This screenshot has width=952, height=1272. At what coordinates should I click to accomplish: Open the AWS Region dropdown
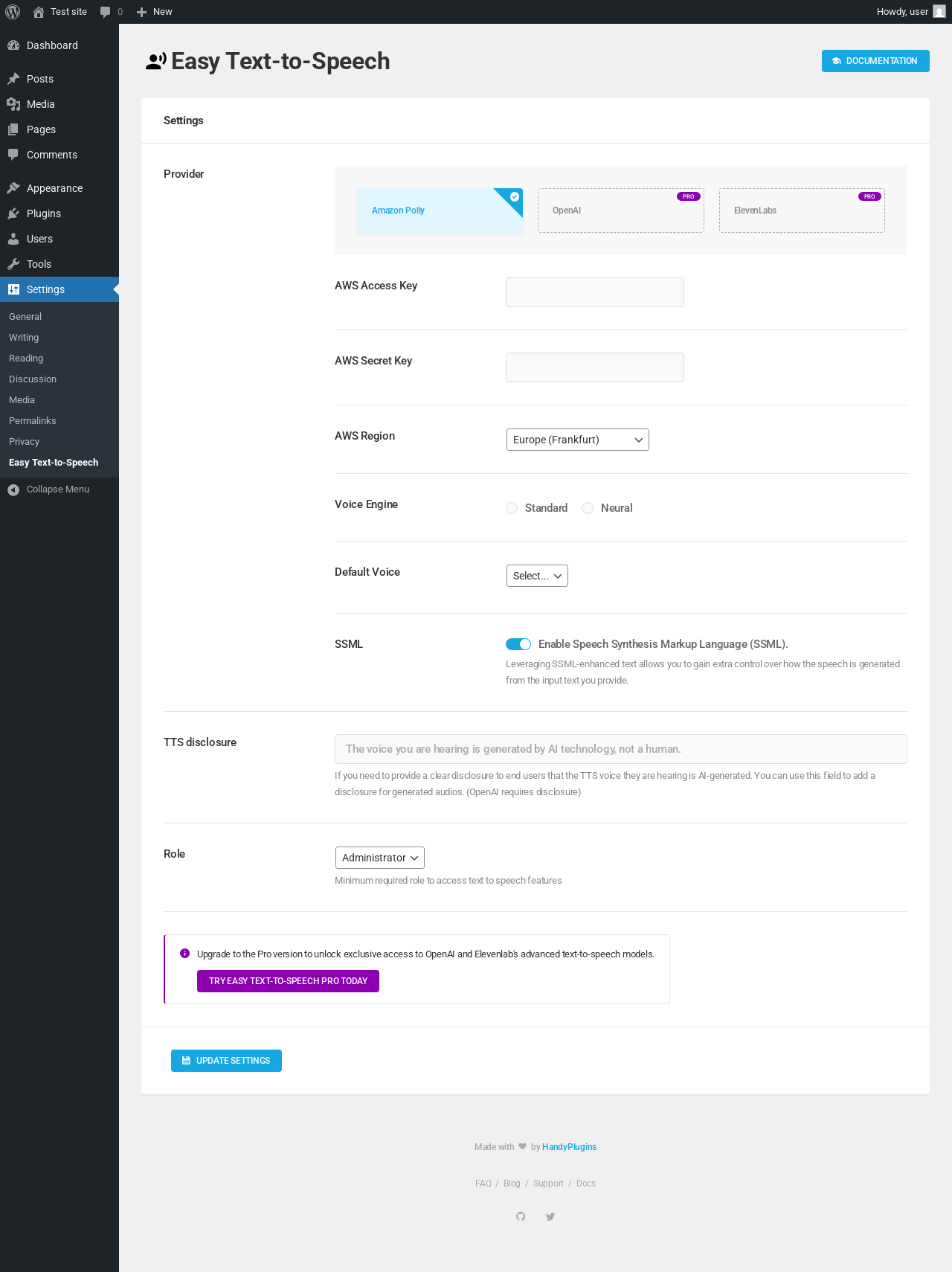[578, 440]
